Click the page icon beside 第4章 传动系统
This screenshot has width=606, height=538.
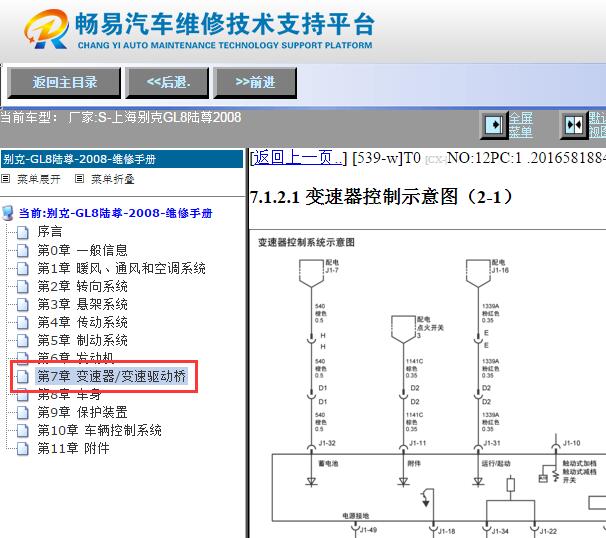23,322
